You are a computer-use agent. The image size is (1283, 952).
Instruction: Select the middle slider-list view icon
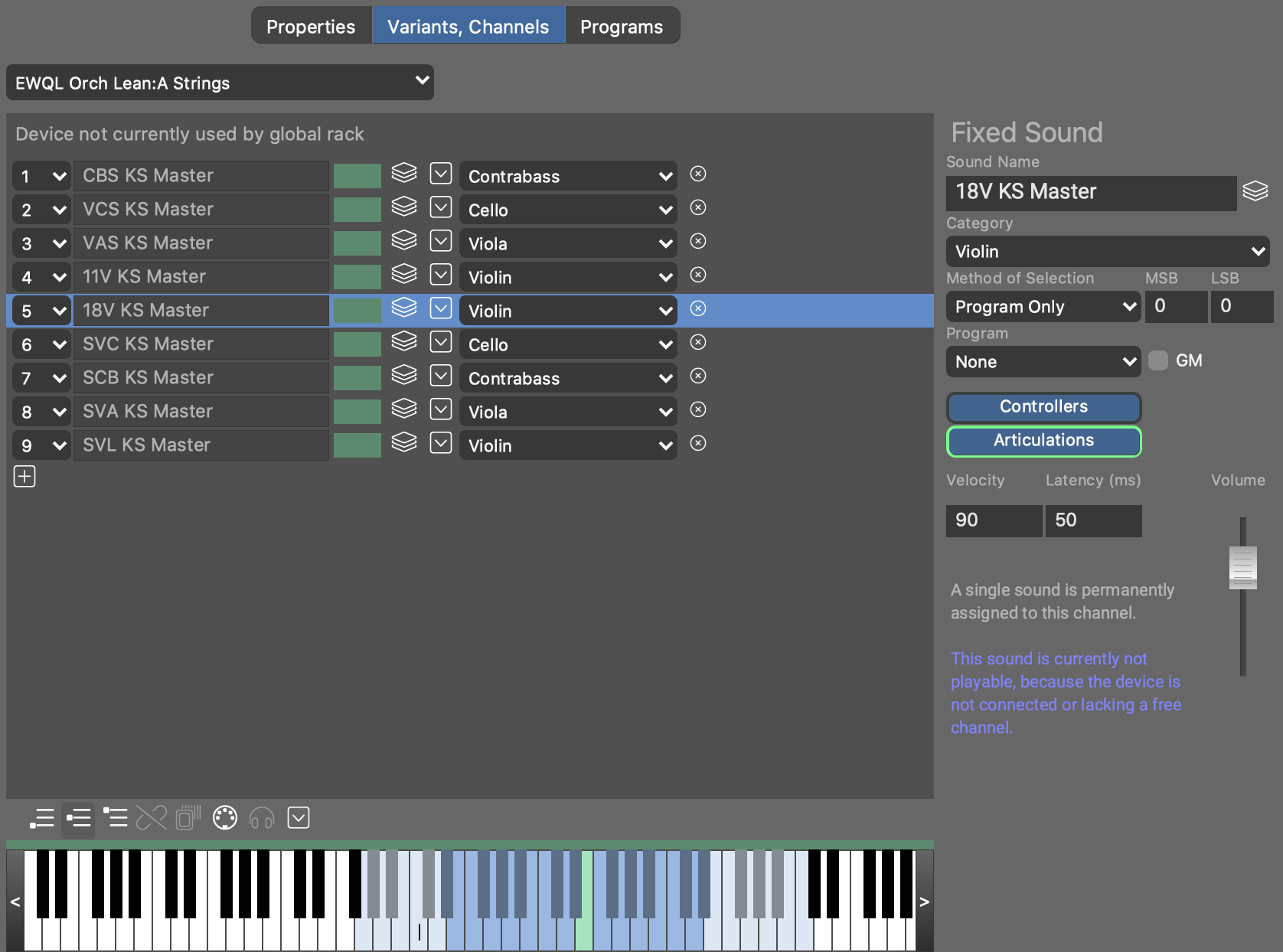tap(78, 818)
